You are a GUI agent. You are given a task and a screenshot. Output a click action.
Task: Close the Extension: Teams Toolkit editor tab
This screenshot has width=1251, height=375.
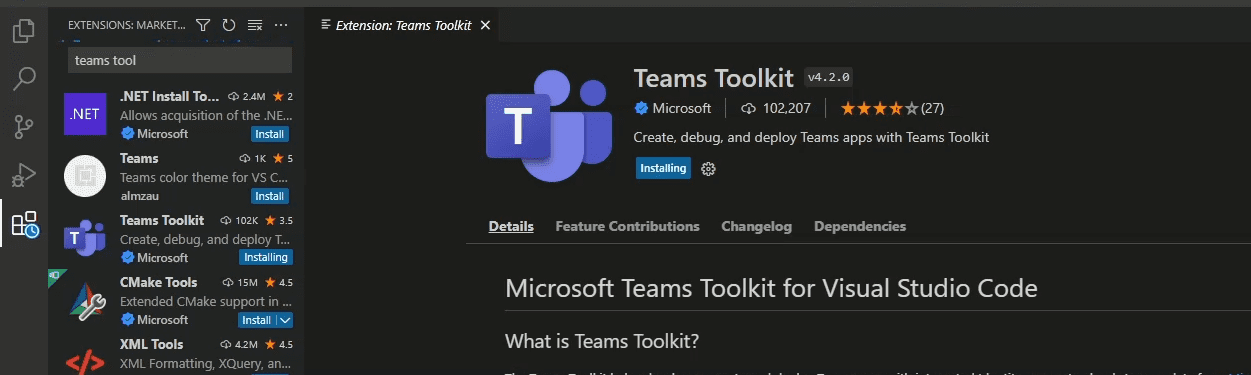486,25
